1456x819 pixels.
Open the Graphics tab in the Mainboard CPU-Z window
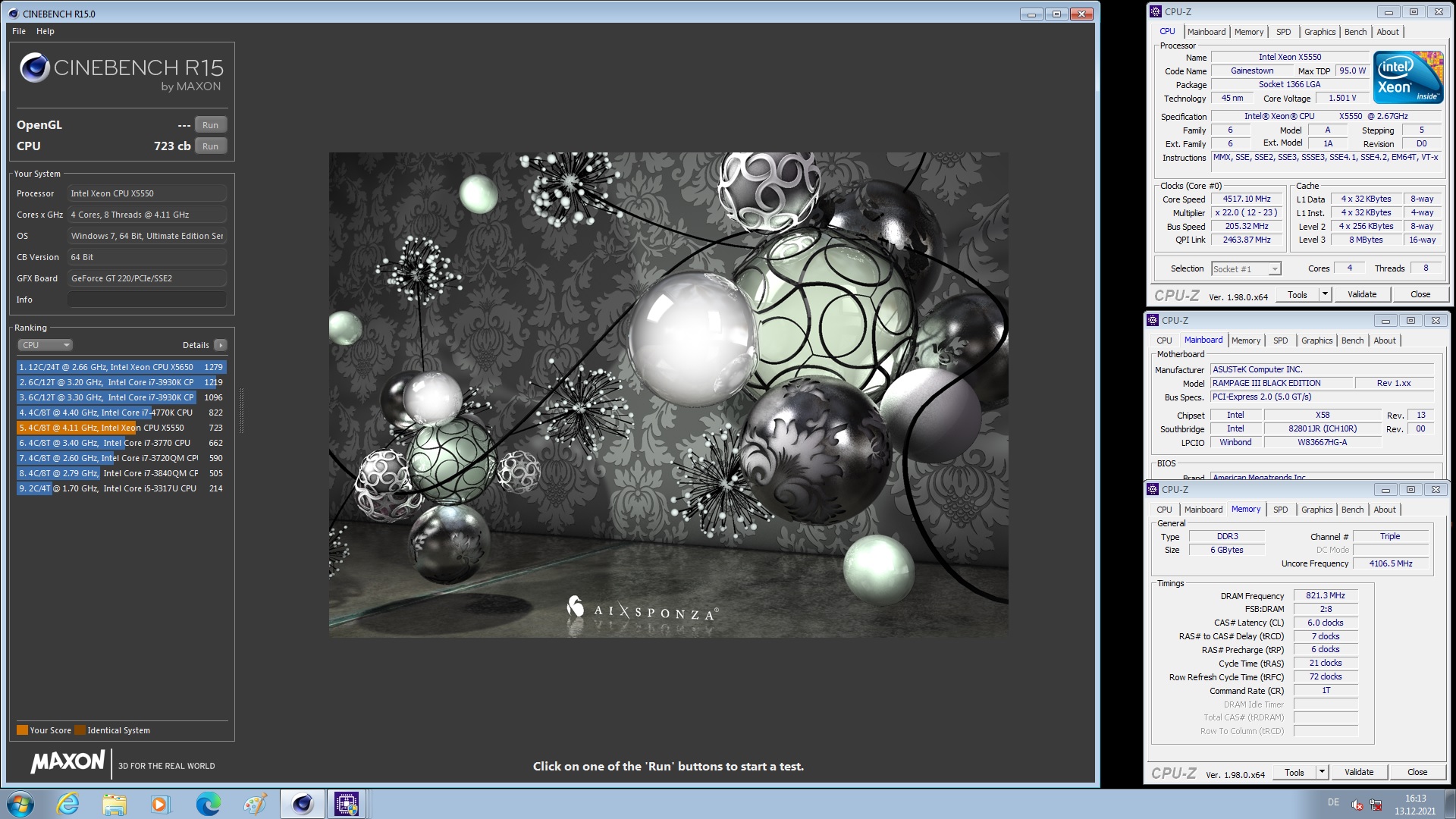[x=1316, y=340]
